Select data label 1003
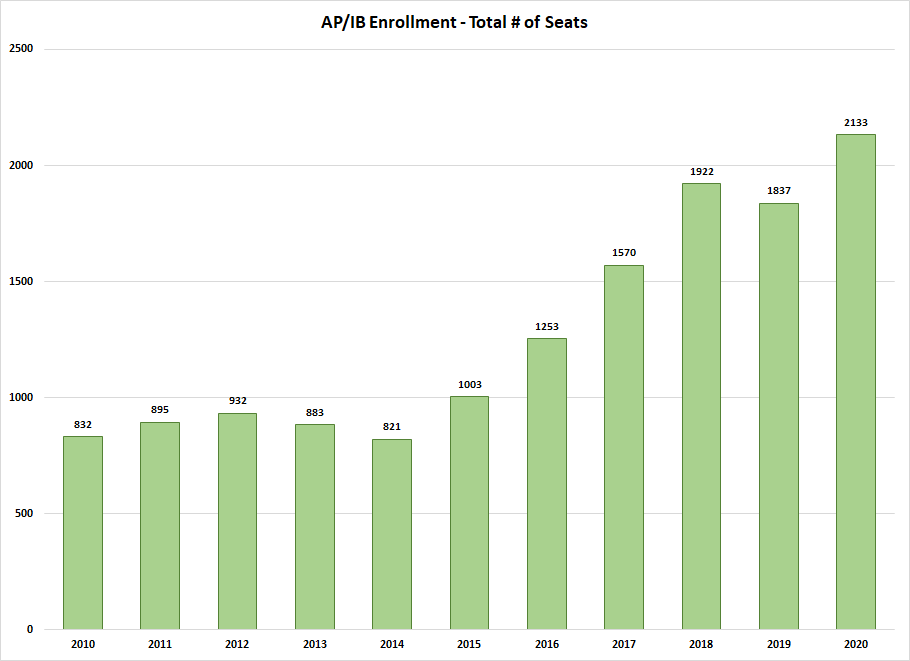This screenshot has height=661, width=910. (470, 385)
